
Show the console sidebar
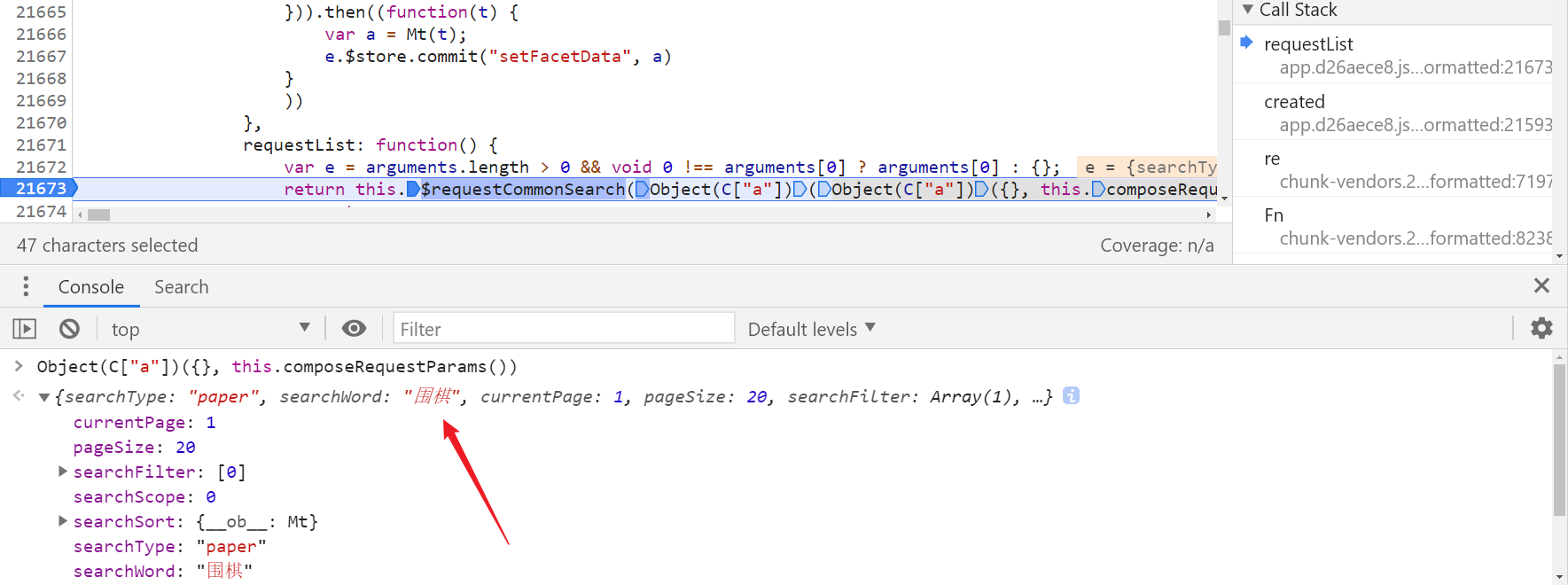pyautogui.click(x=25, y=329)
